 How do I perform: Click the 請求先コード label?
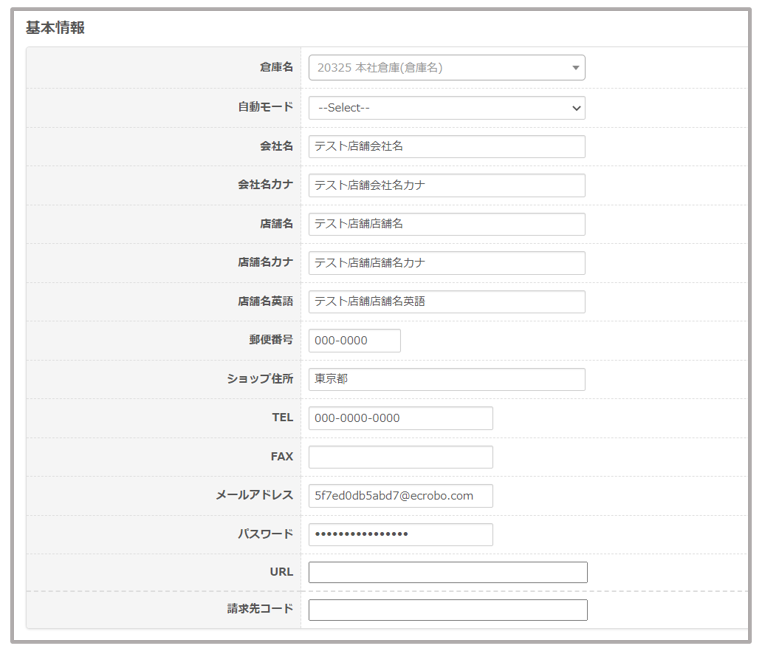(x=260, y=609)
